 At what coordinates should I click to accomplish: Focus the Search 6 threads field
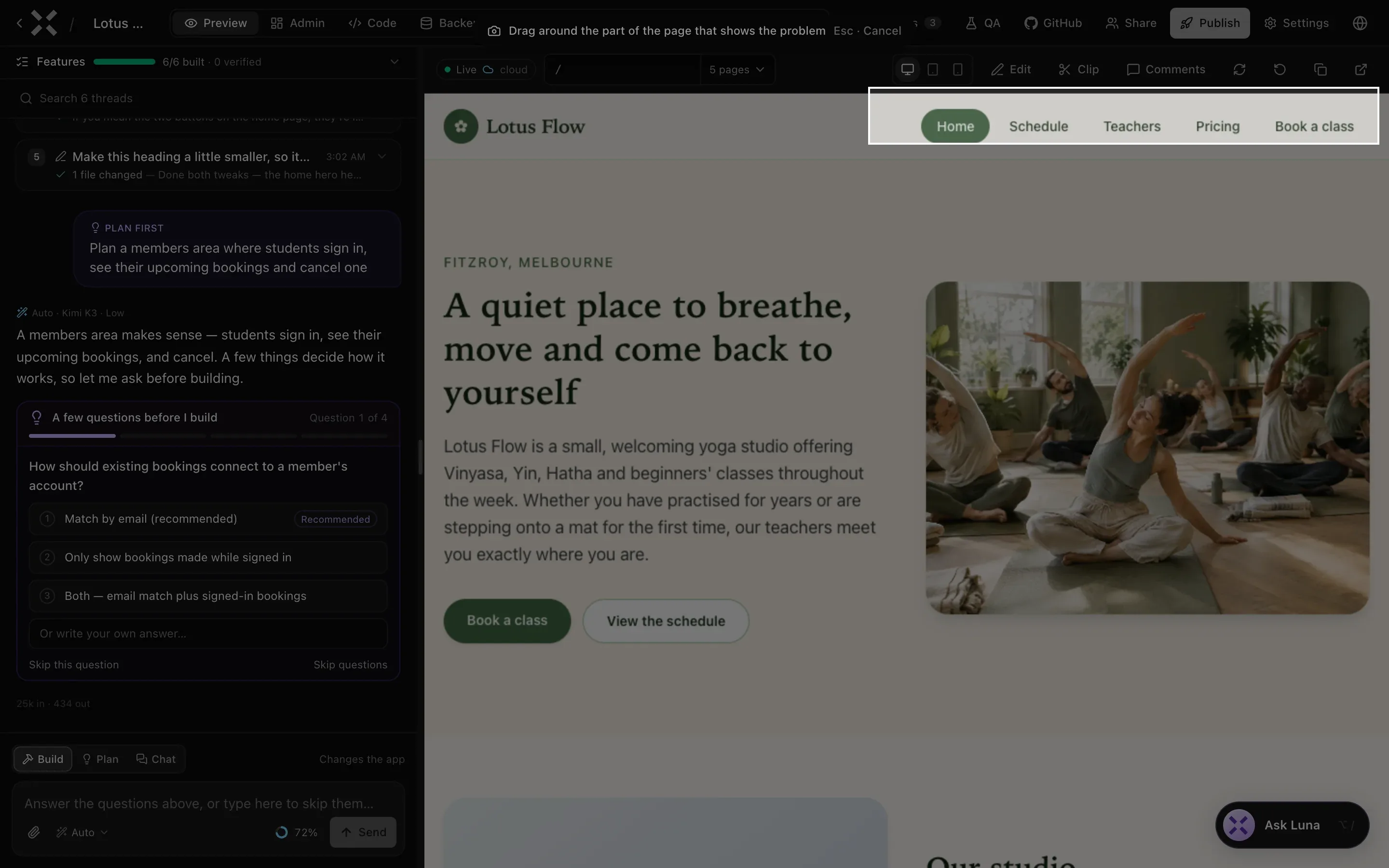coord(208,98)
